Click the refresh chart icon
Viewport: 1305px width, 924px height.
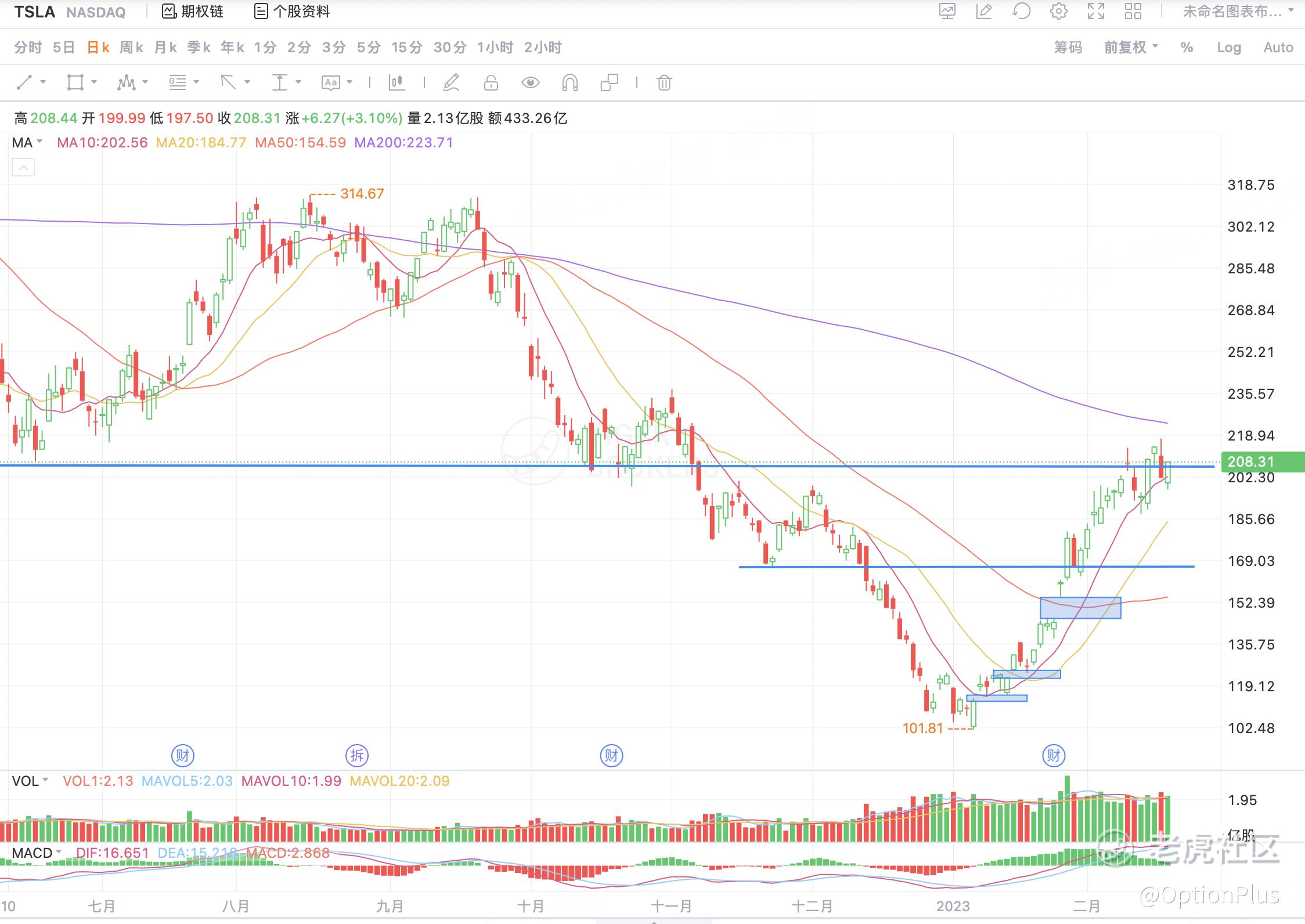click(x=1021, y=11)
